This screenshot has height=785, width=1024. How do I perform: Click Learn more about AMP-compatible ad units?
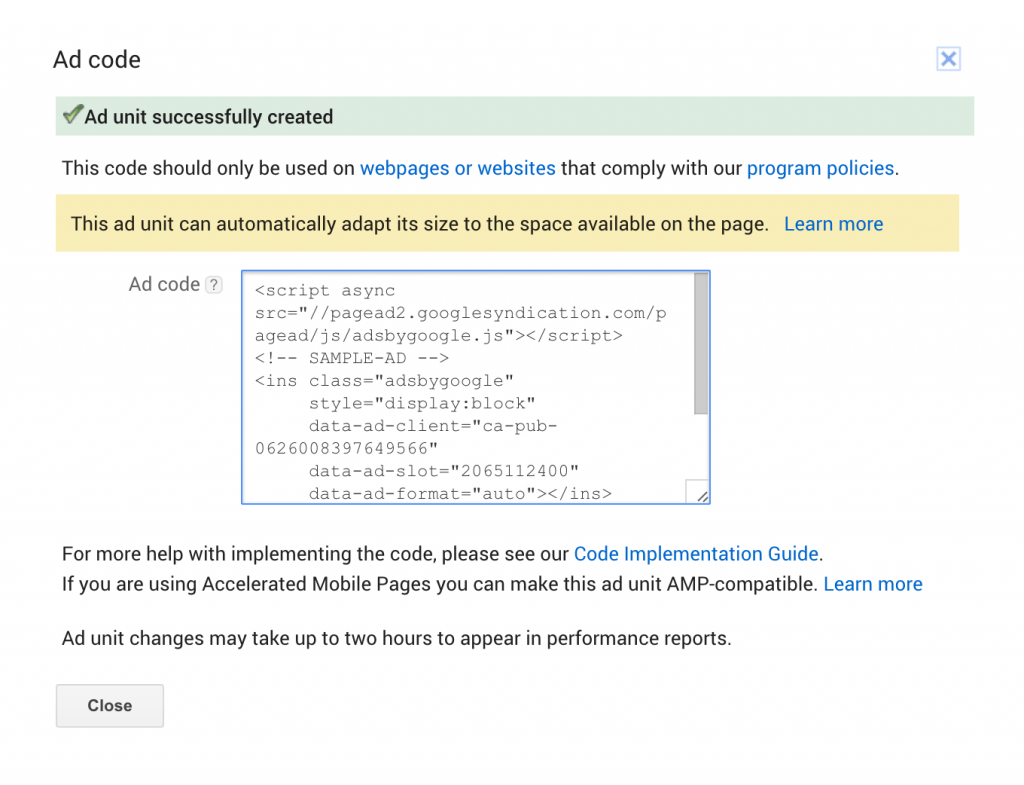(872, 584)
